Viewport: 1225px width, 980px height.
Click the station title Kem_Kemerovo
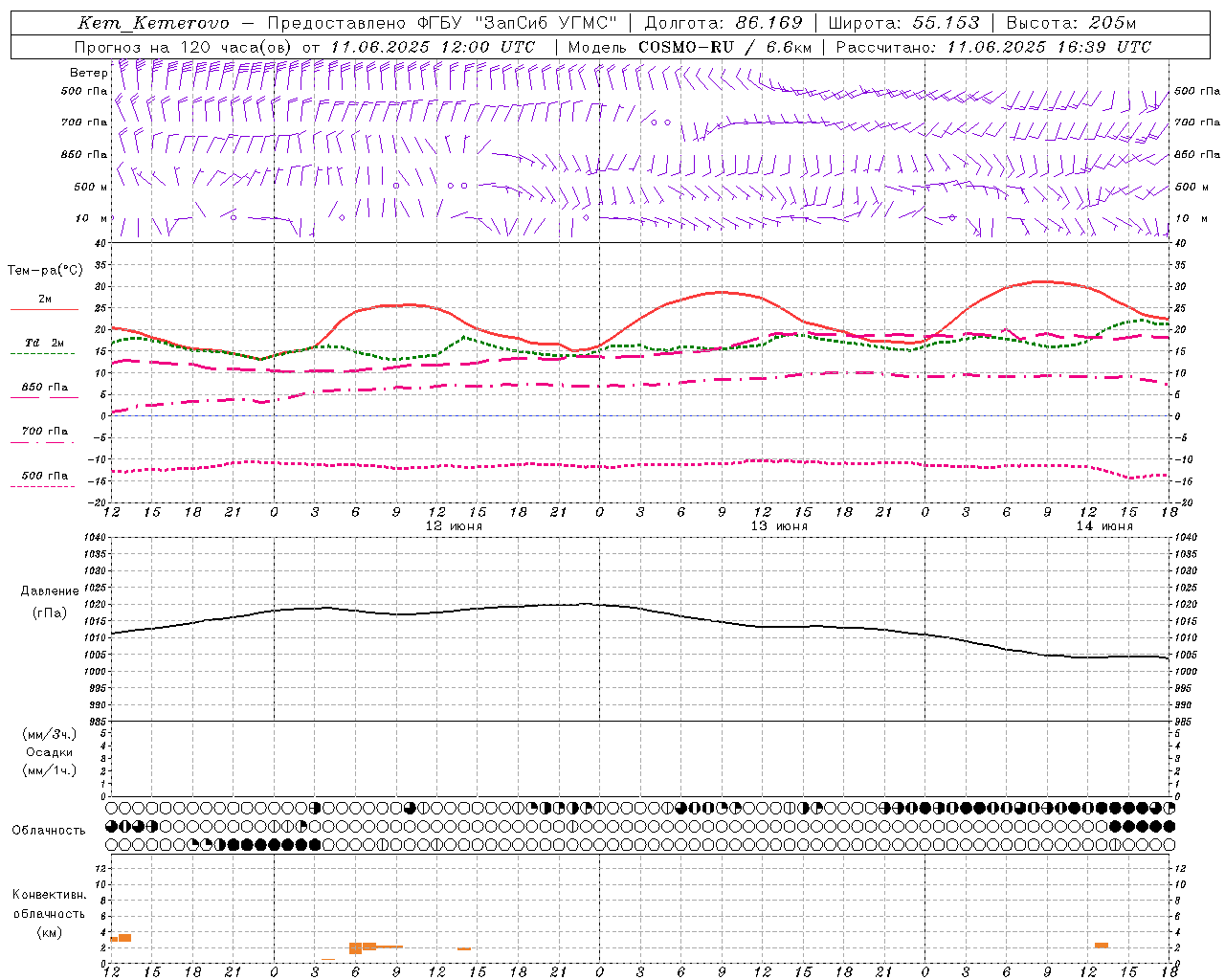[x=153, y=23]
